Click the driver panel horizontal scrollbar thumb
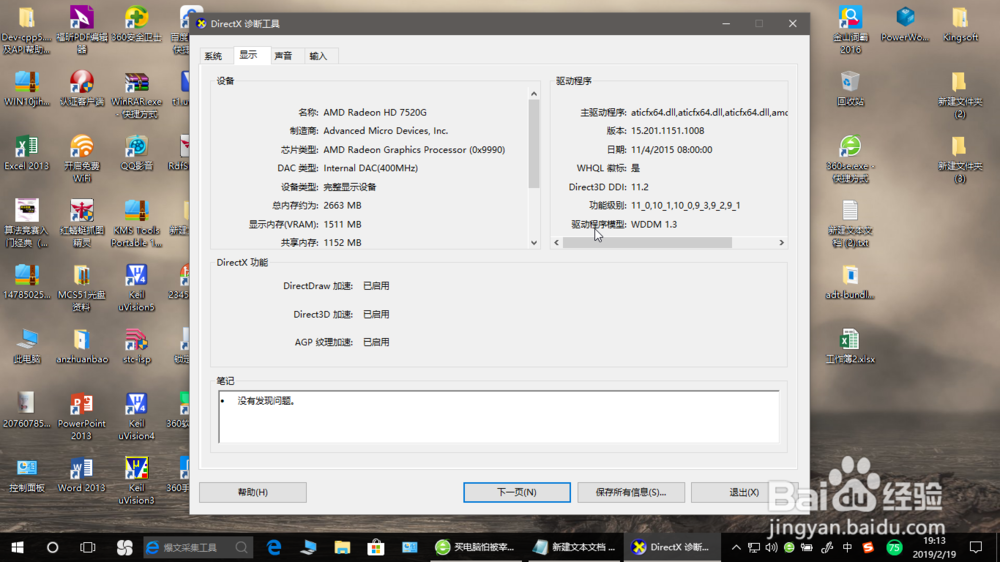 (647, 242)
